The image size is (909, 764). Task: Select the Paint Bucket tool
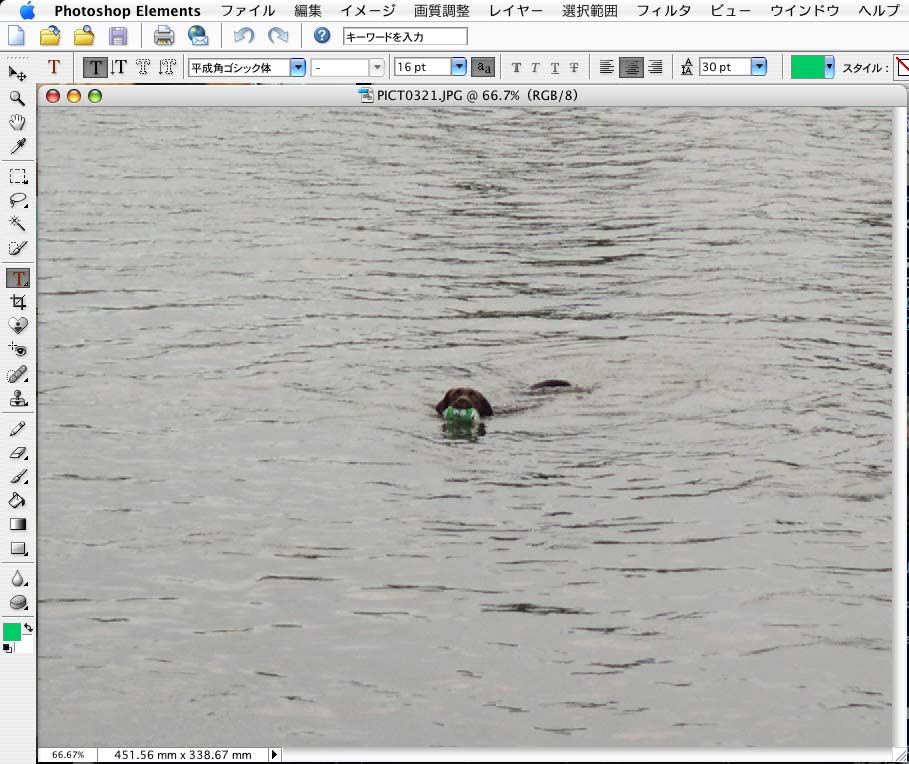(17, 500)
